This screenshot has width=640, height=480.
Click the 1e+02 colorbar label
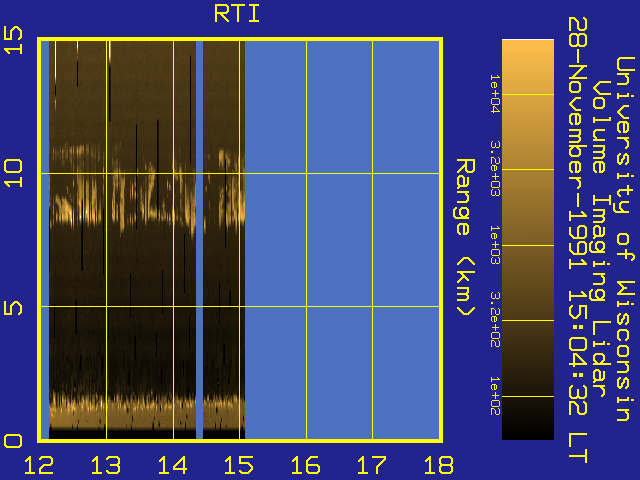[495, 396]
